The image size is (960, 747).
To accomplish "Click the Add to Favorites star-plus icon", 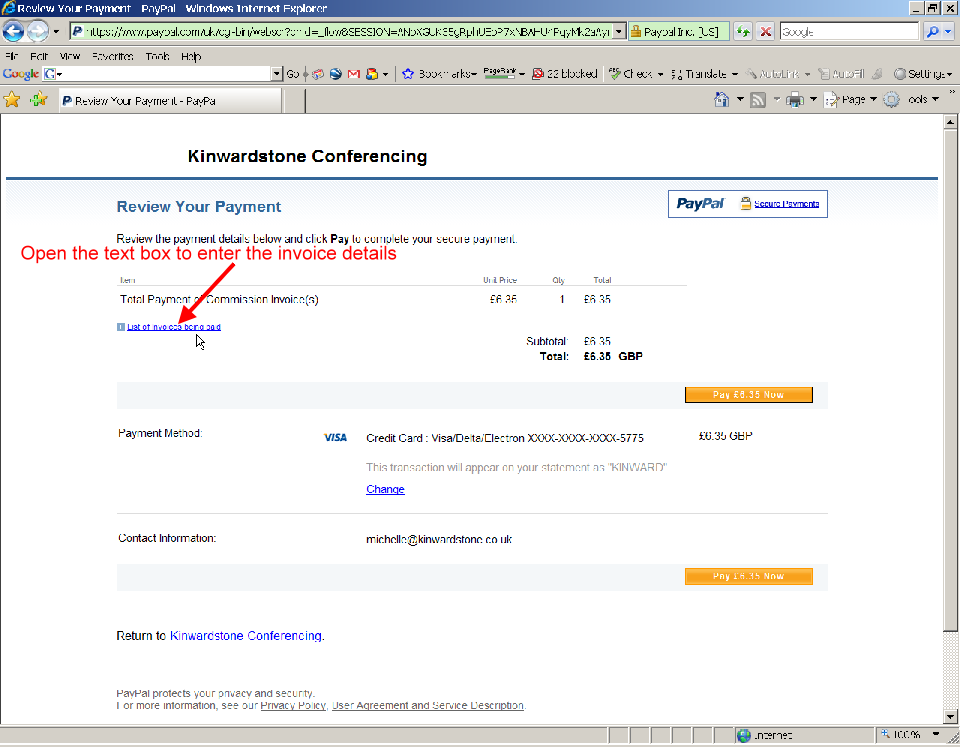I will click(x=39, y=99).
